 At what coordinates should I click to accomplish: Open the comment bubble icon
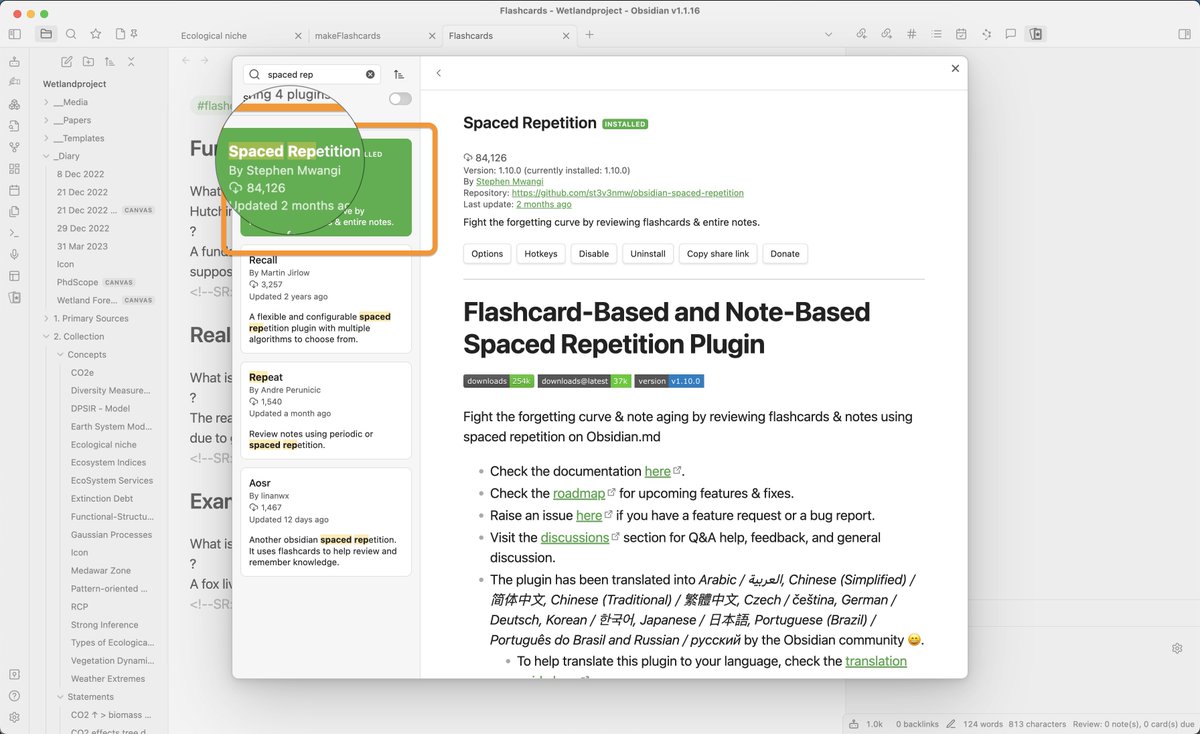pos(1011,34)
